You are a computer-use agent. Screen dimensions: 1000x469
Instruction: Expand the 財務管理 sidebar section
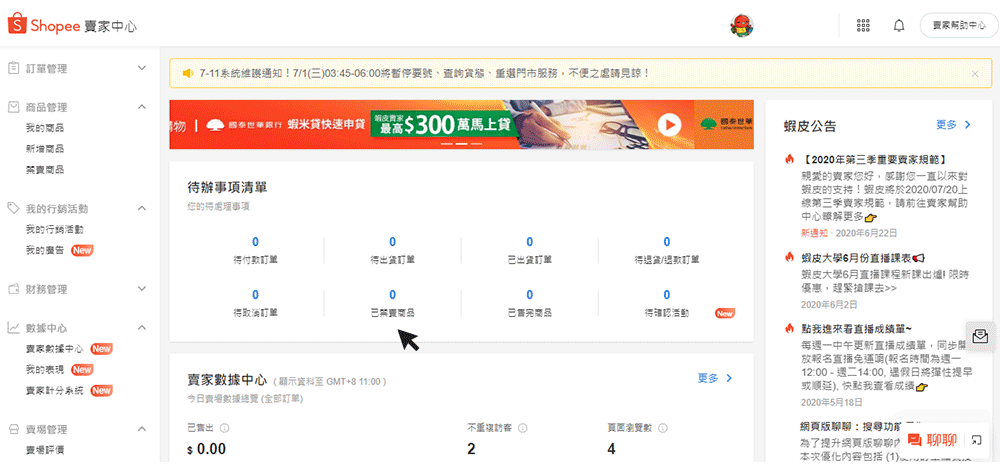click(142, 289)
